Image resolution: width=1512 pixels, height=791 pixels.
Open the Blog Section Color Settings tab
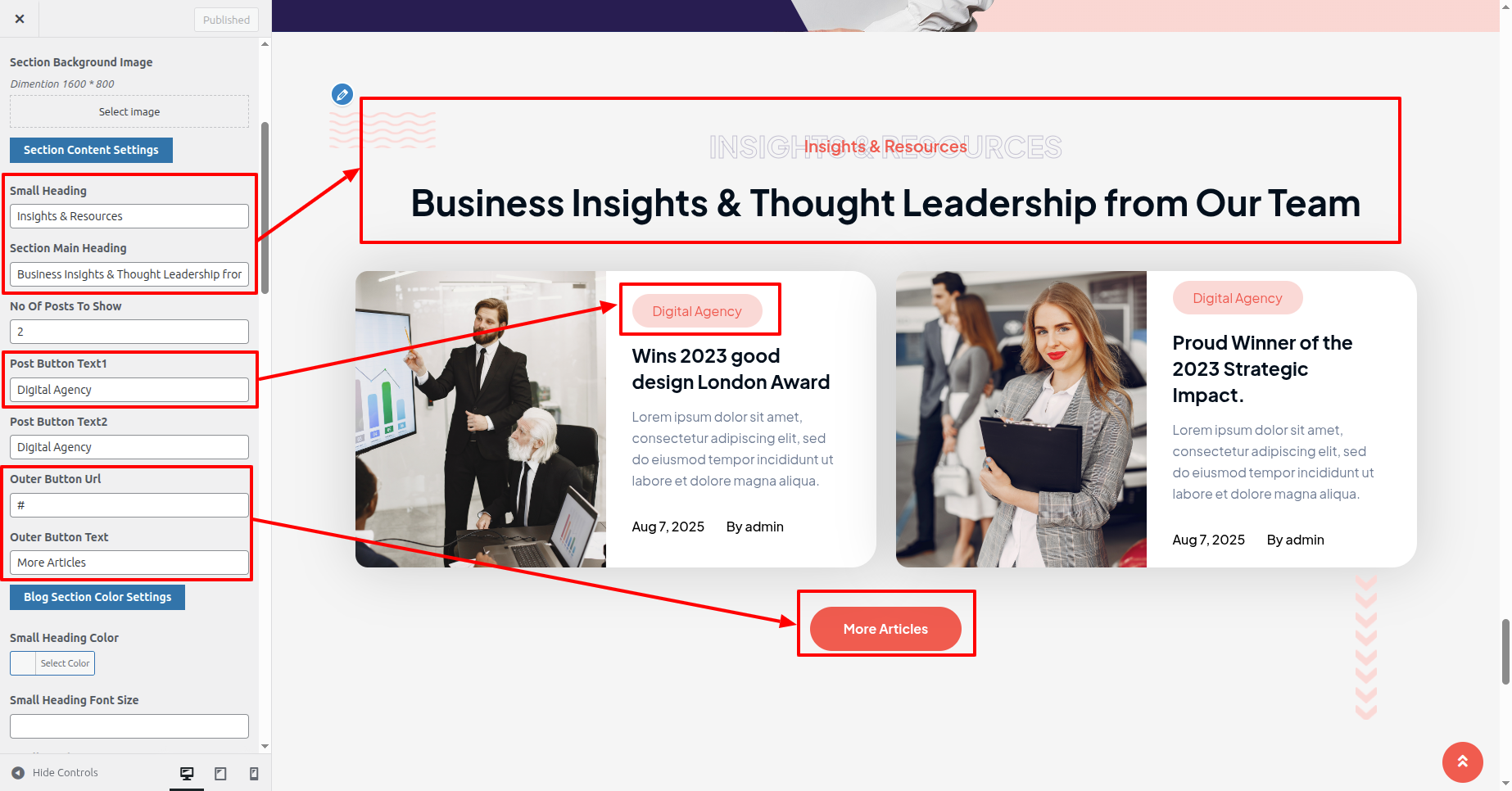coord(97,597)
